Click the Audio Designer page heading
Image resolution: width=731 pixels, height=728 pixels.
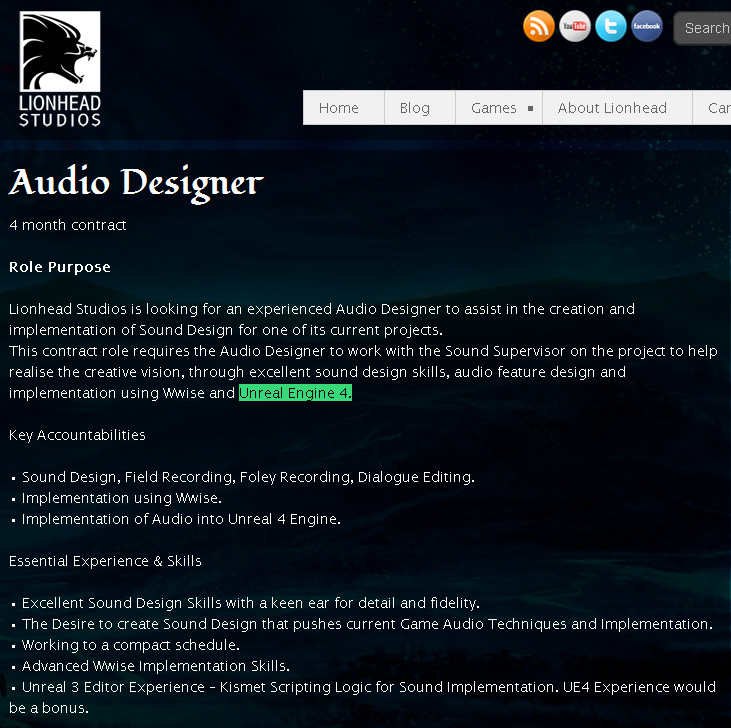pyautogui.click(x=136, y=183)
